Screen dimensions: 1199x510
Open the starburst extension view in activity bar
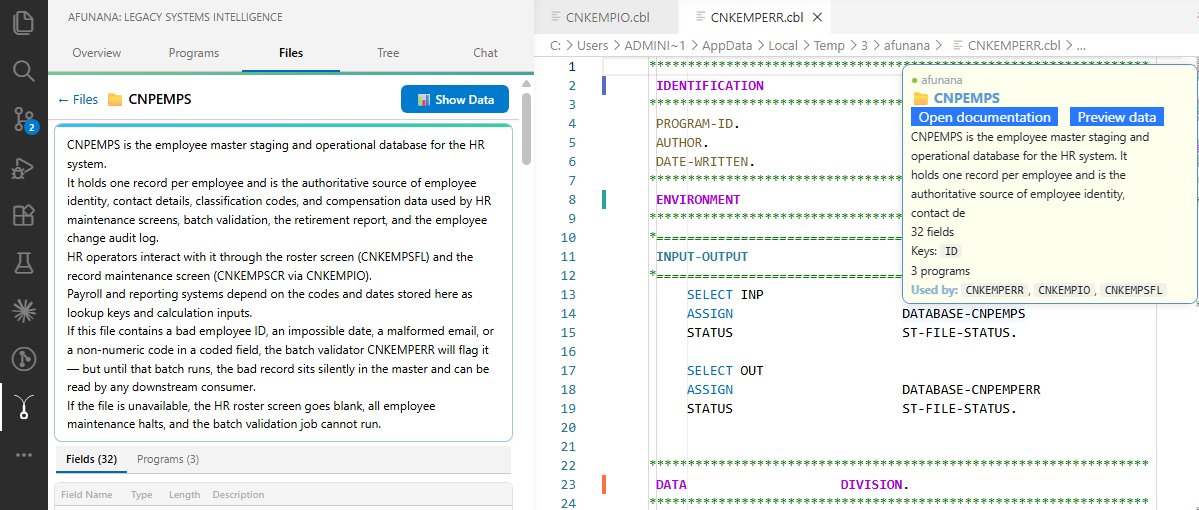[x=24, y=310]
